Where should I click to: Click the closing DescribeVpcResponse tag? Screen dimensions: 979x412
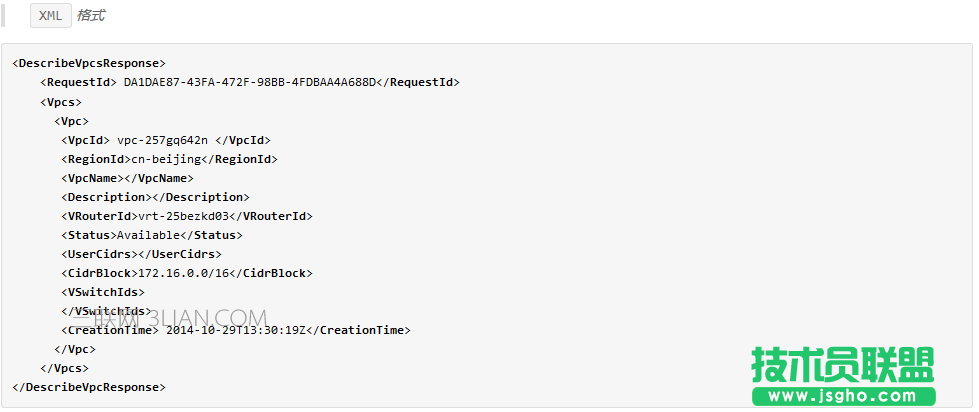[x=89, y=387]
